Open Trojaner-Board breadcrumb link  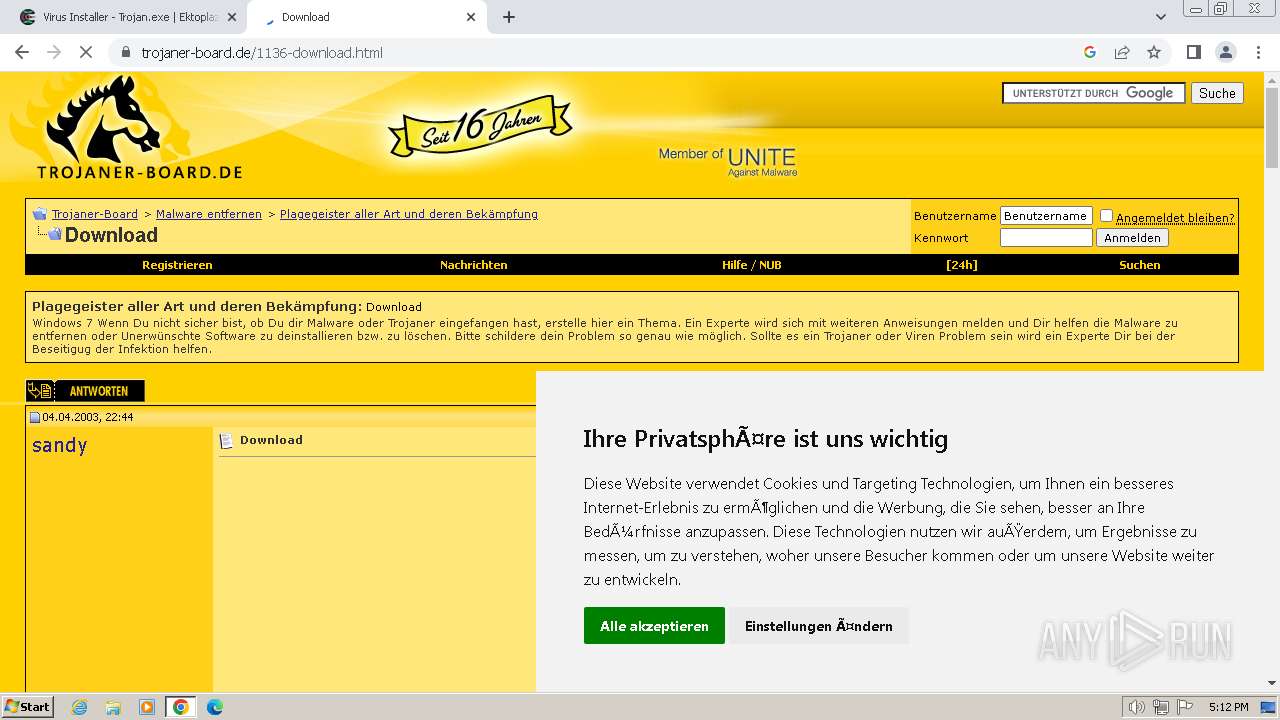pos(95,214)
